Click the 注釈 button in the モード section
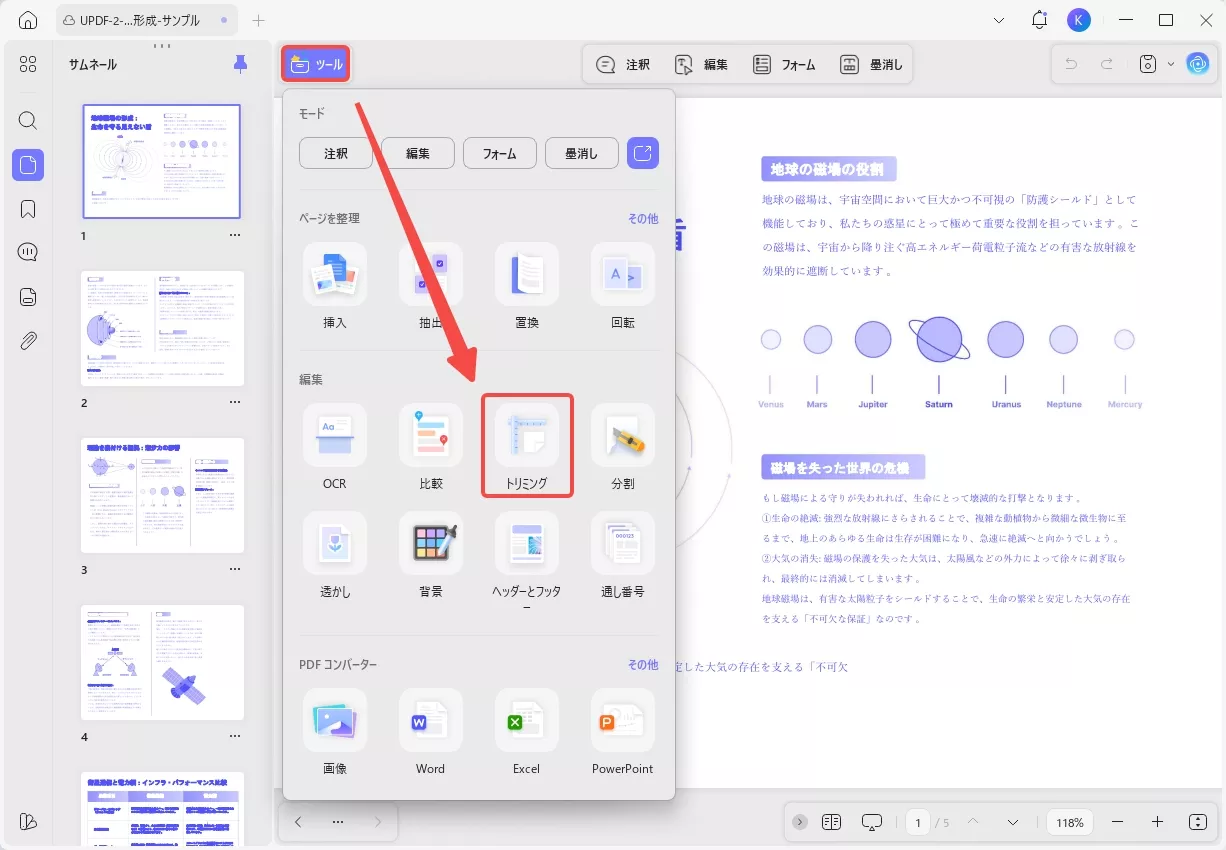Image resolution: width=1226 pixels, height=850 pixels. 336,153
